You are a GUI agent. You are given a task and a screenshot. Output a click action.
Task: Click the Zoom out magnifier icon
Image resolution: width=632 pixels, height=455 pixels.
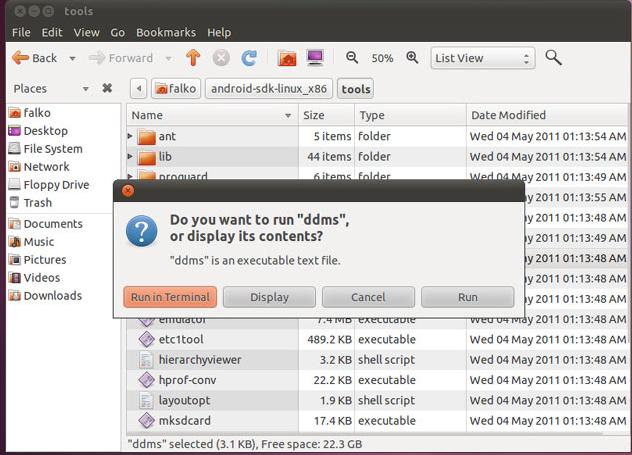click(352, 58)
